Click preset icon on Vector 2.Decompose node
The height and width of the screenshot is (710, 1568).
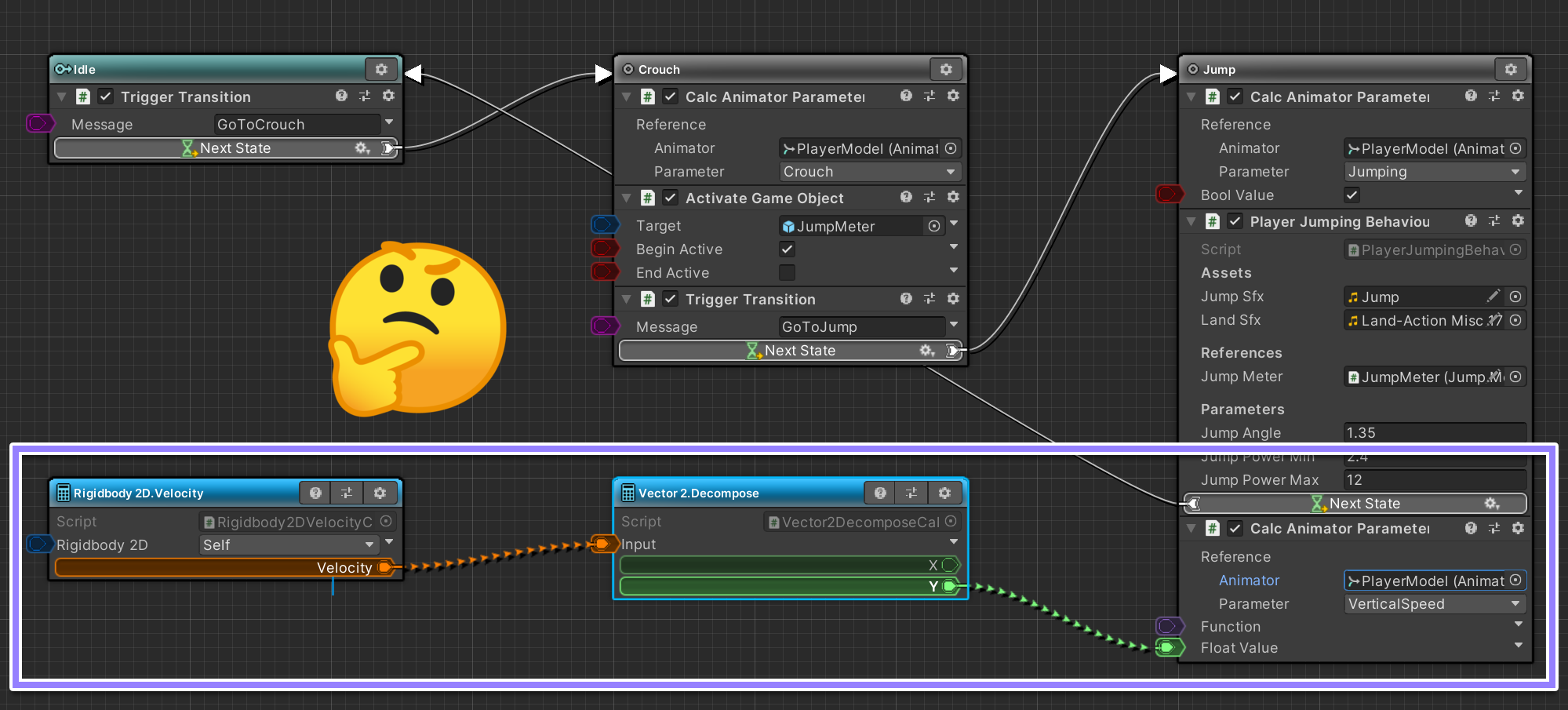911,493
